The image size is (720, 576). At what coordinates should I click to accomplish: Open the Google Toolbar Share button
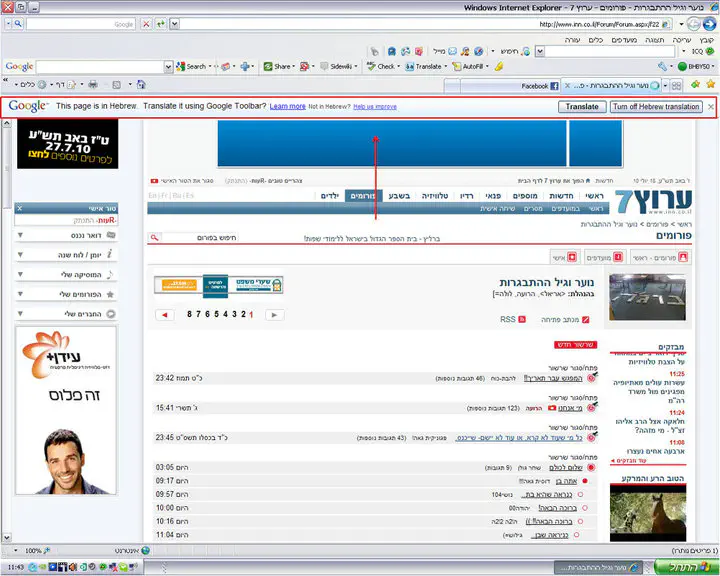pos(280,66)
